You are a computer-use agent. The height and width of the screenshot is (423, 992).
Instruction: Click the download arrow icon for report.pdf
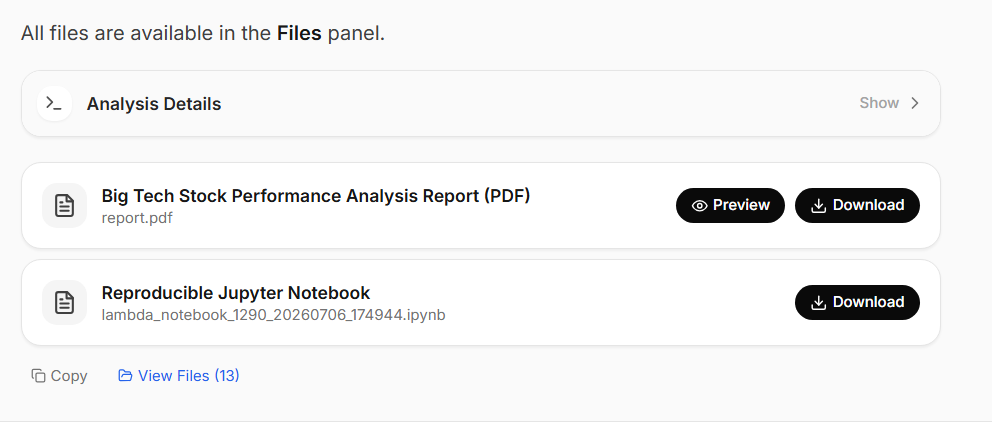pyautogui.click(x=819, y=205)
